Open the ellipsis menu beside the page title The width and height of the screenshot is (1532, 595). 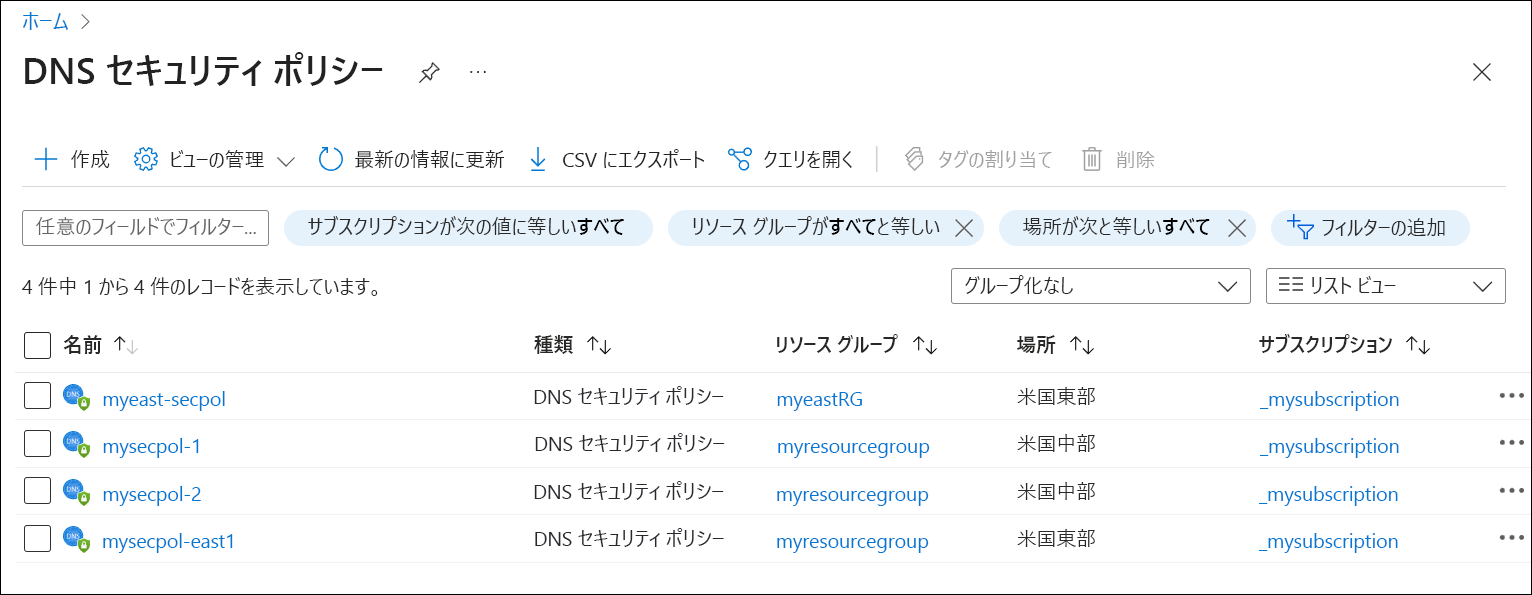tap(478, 72)
